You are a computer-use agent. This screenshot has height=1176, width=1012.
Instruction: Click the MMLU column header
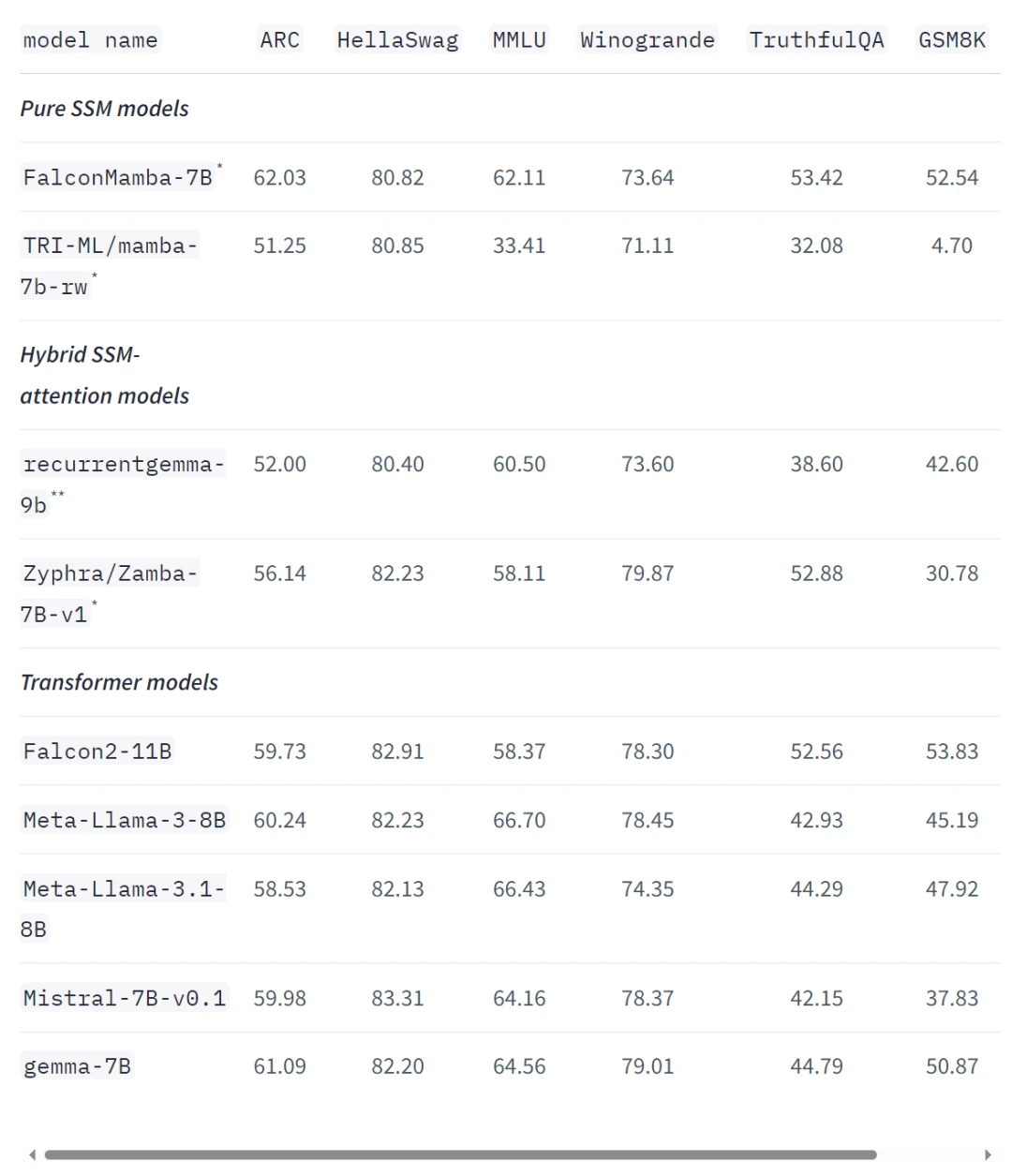pos(519,40)
